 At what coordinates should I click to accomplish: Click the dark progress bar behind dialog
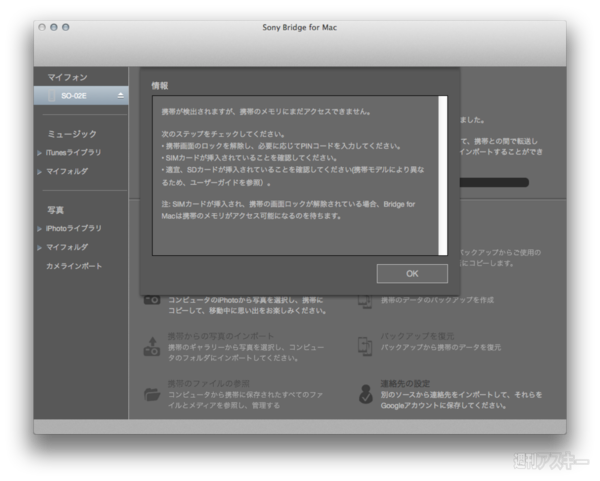(x=494, y=183)
